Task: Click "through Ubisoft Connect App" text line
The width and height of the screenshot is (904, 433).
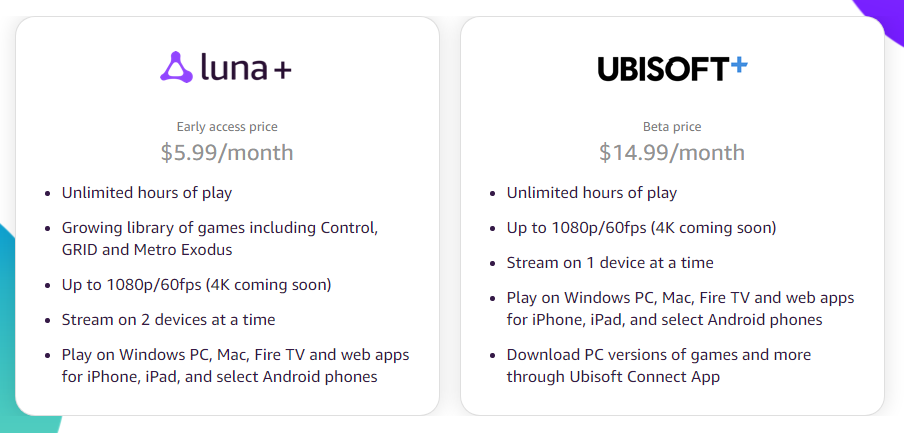Action: point(613,377)
